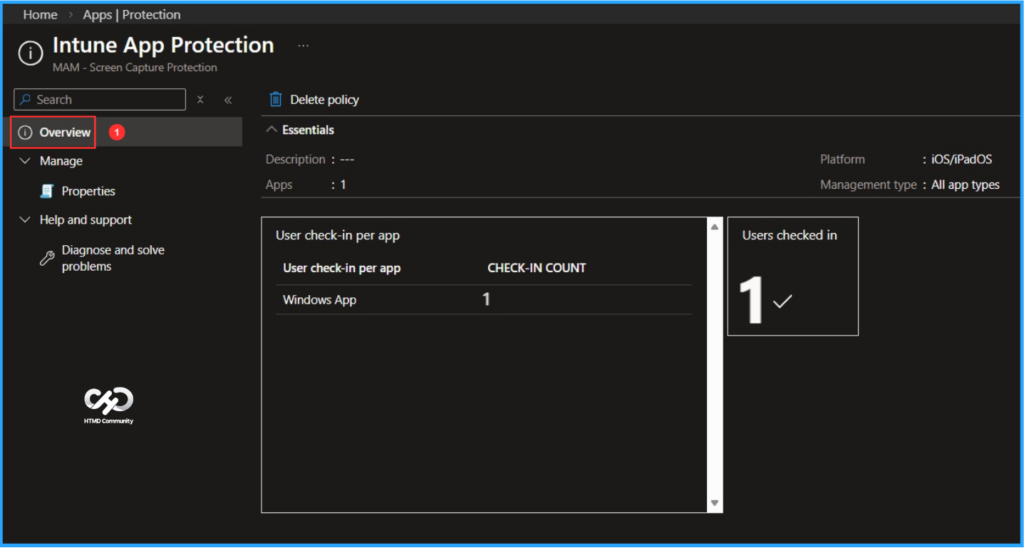Screen dimensions: 1024x548
Task: Click the scrollbar down arrow
Action: 714,503
